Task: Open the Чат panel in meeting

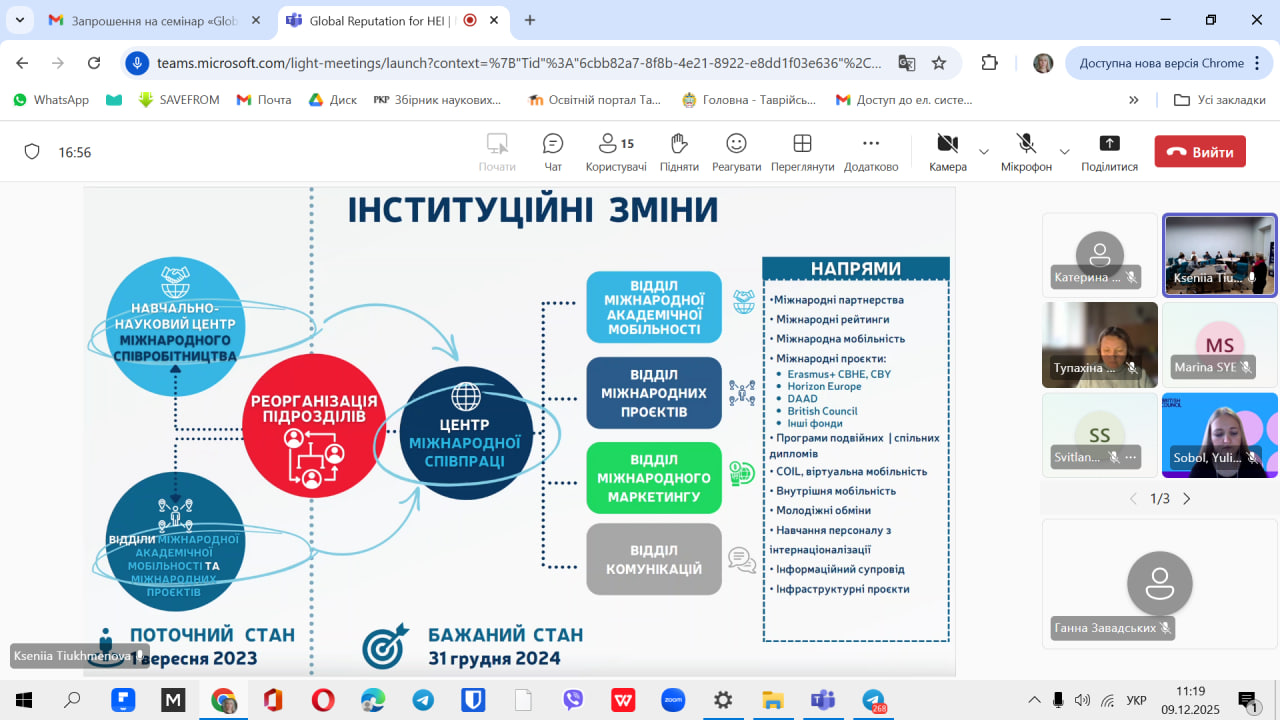Action: [x=553, y=152]
